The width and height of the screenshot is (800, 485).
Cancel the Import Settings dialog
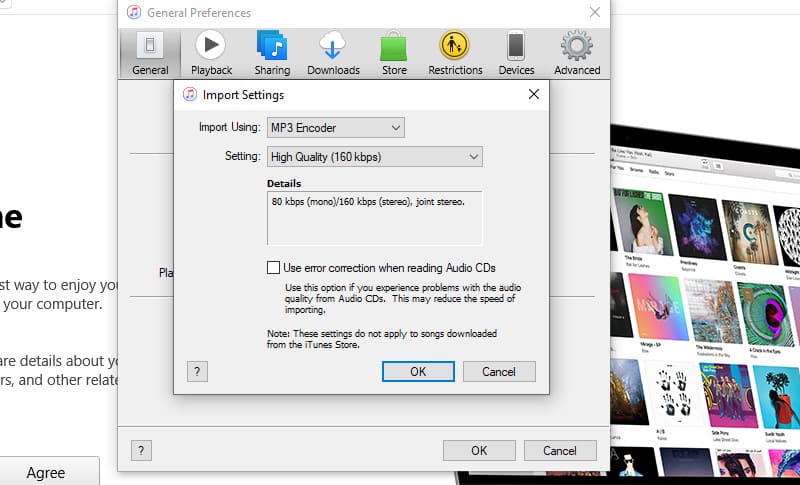click(x=498, y=371)
